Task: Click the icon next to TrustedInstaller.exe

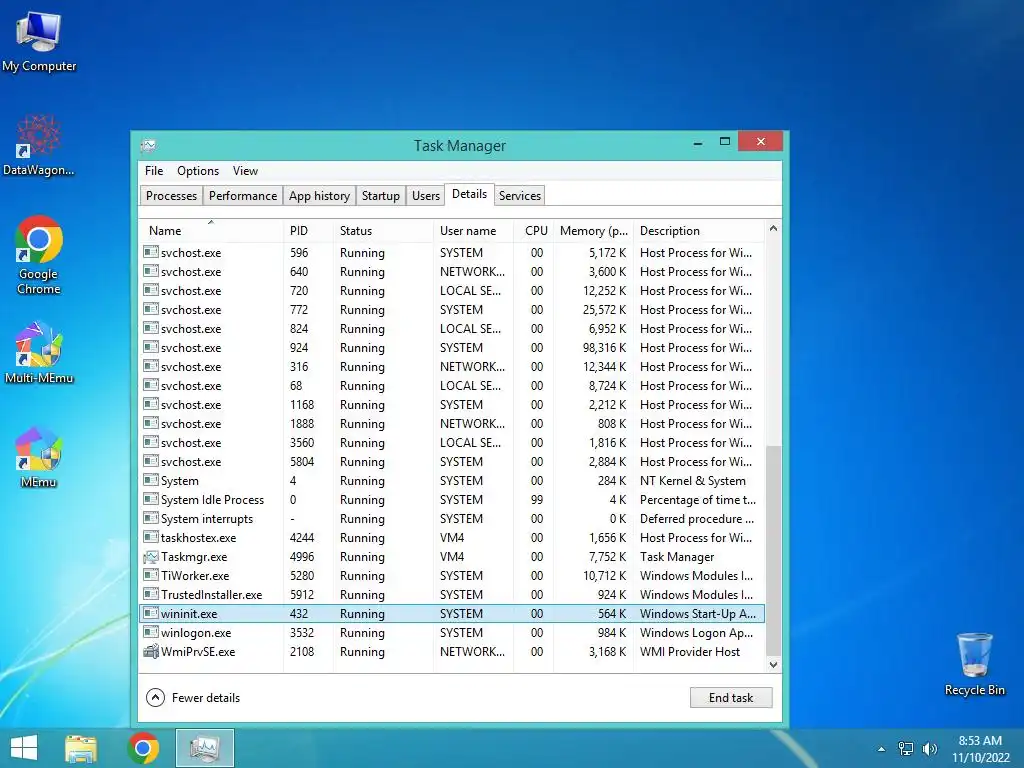Action: [x=151, y=595]
